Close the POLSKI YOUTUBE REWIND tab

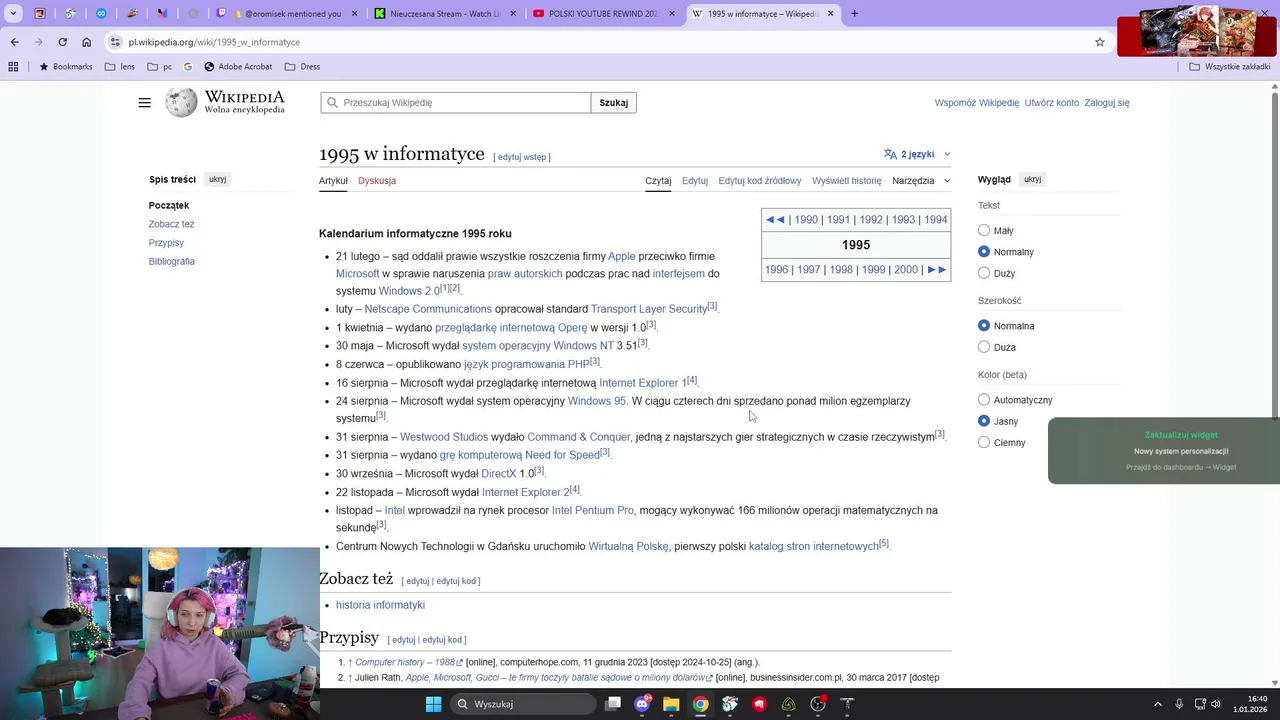(672, 14)
